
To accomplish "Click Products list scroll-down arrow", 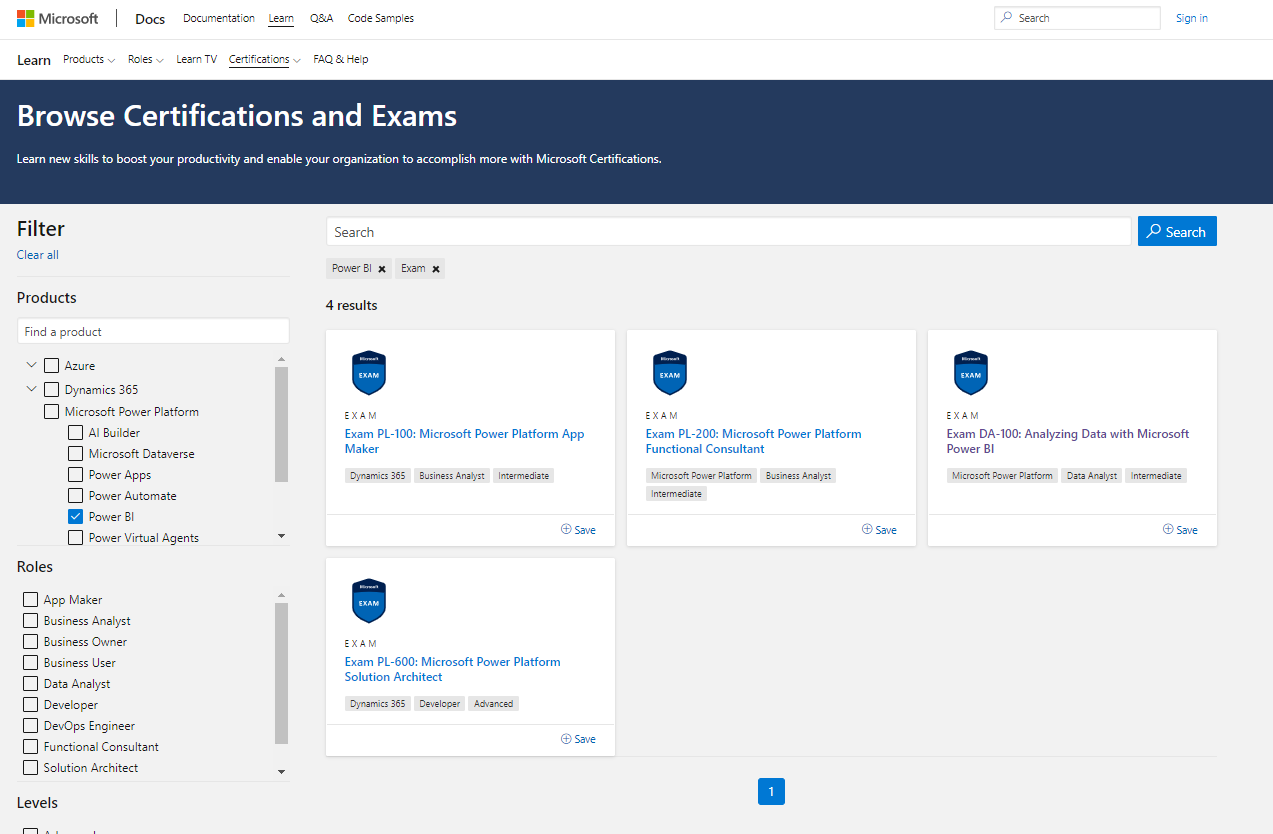I will (x=281, y=537).
